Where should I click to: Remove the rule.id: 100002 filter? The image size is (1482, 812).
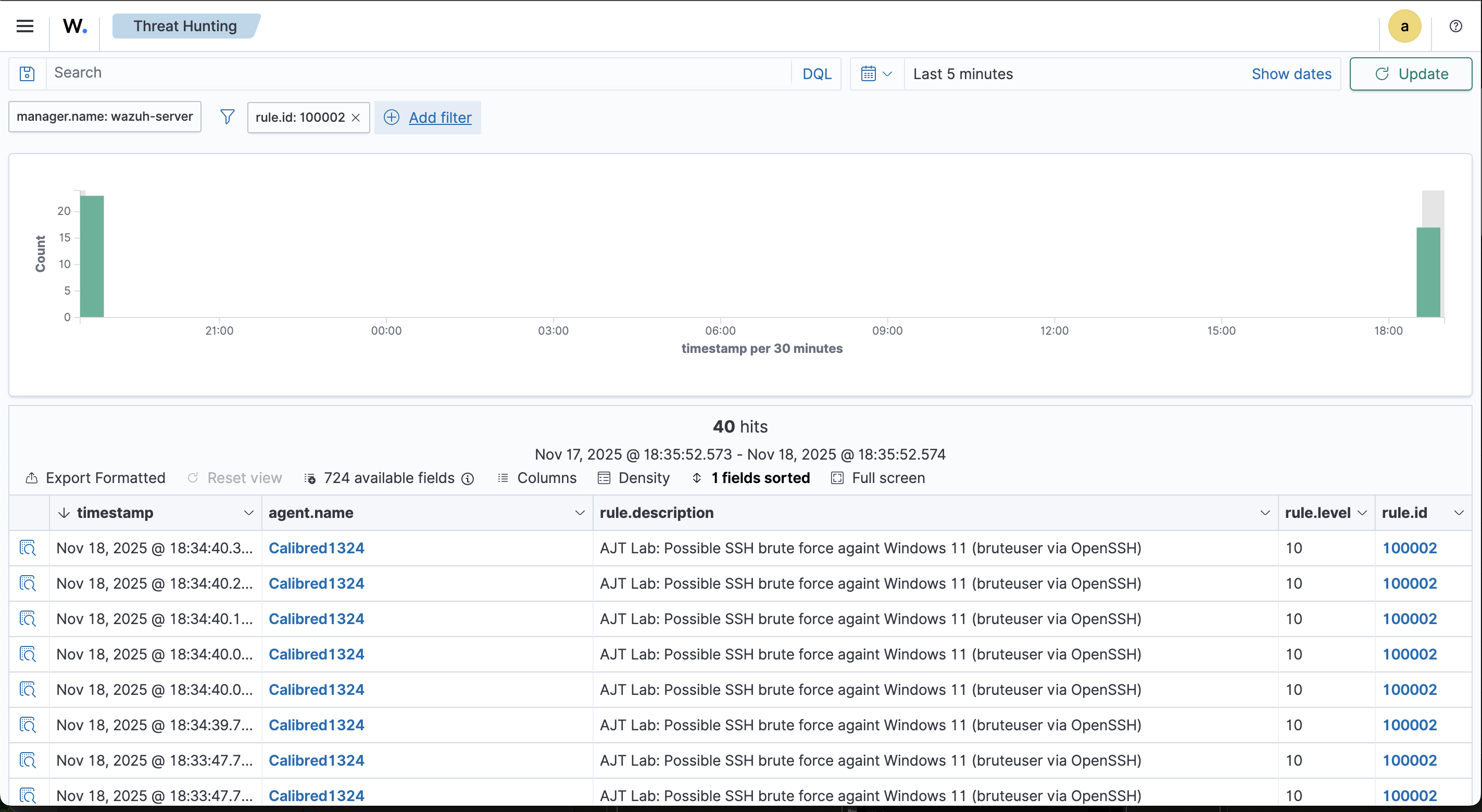click(357, 117)
